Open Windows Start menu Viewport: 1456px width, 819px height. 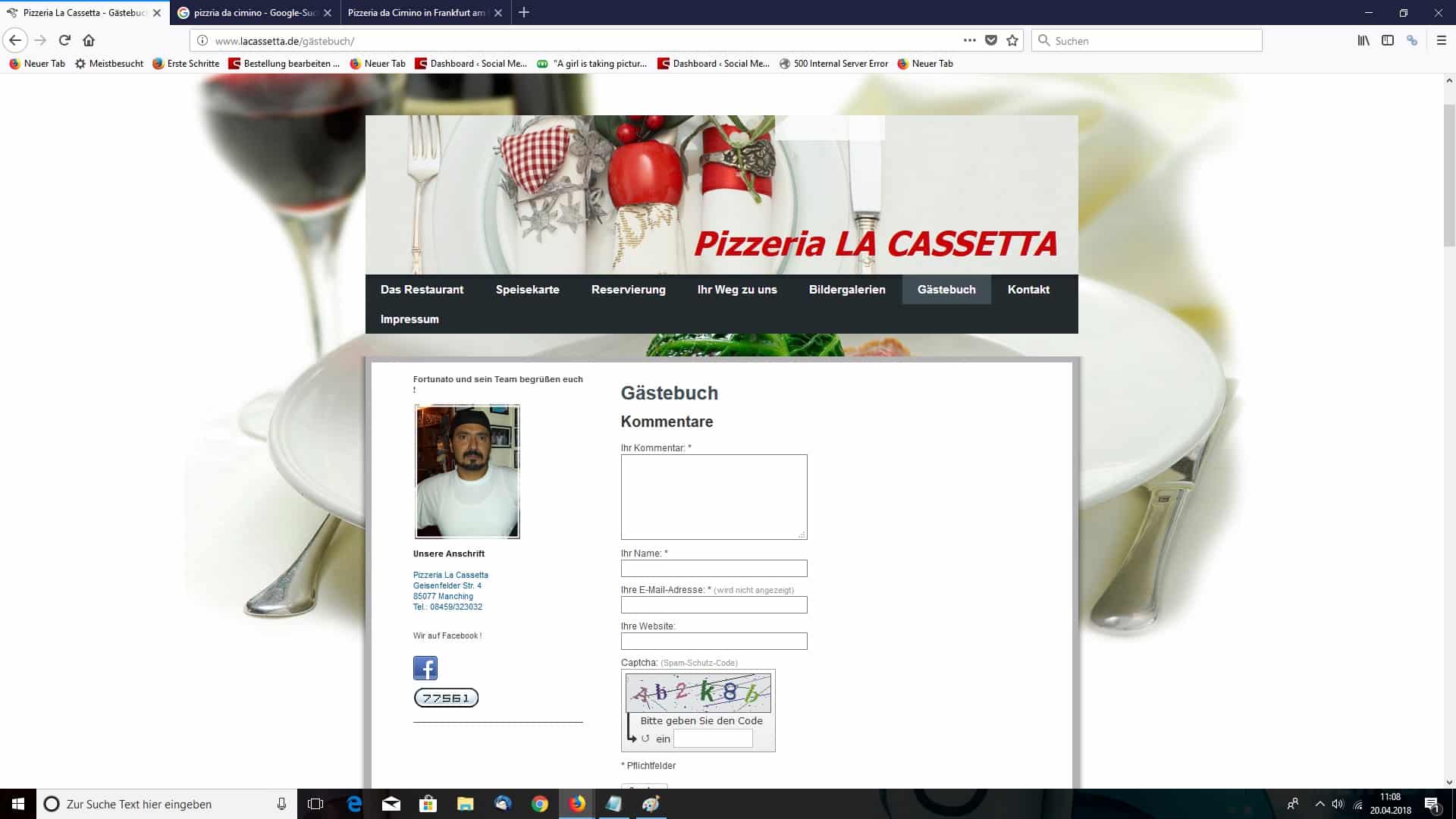click(x=18, y=804)
